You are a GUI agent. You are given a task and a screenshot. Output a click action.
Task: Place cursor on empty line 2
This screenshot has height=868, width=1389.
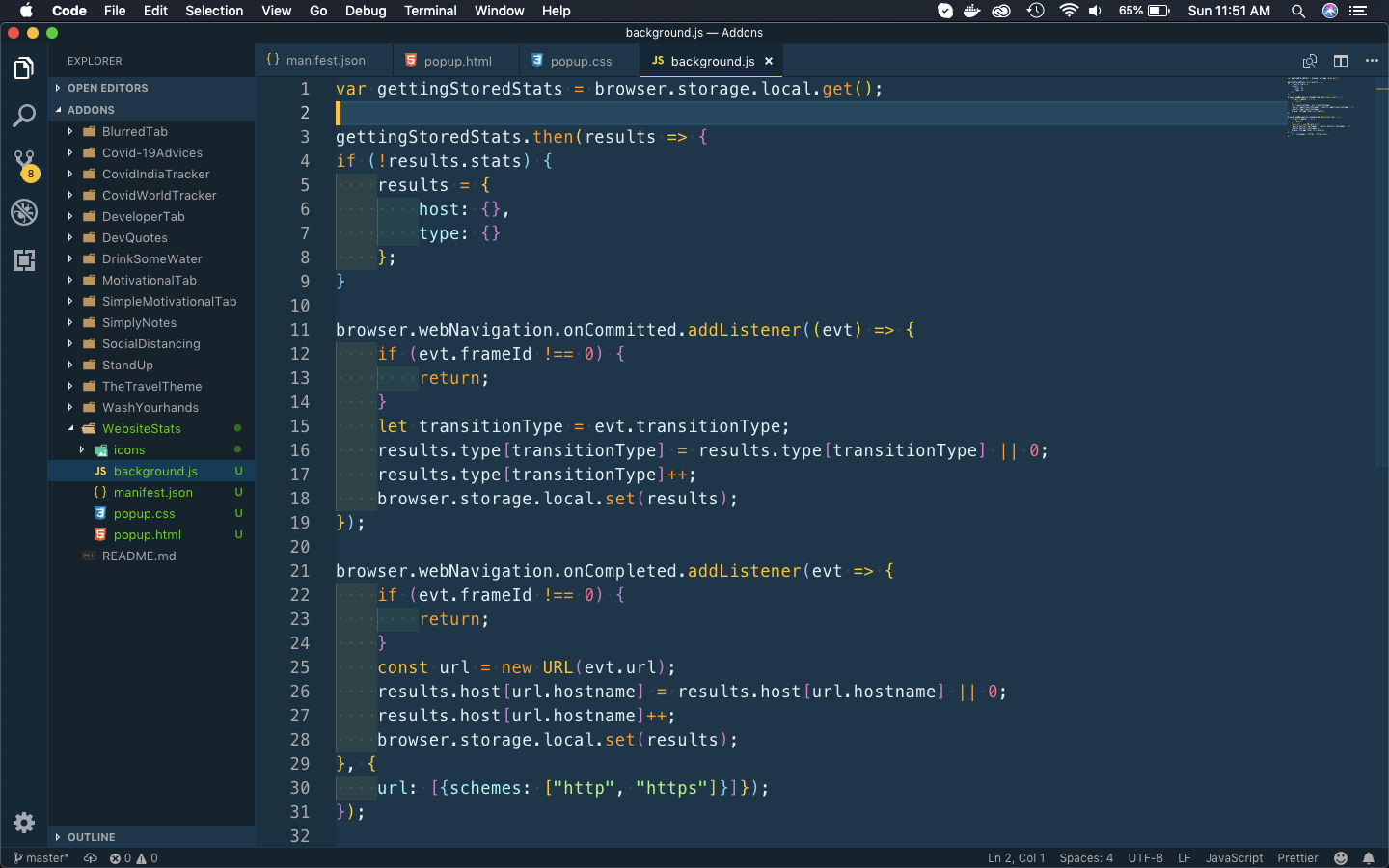[x=810, y=113]
